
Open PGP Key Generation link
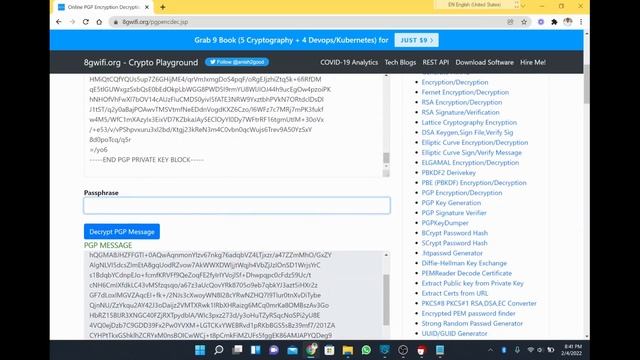coord(451,203)
